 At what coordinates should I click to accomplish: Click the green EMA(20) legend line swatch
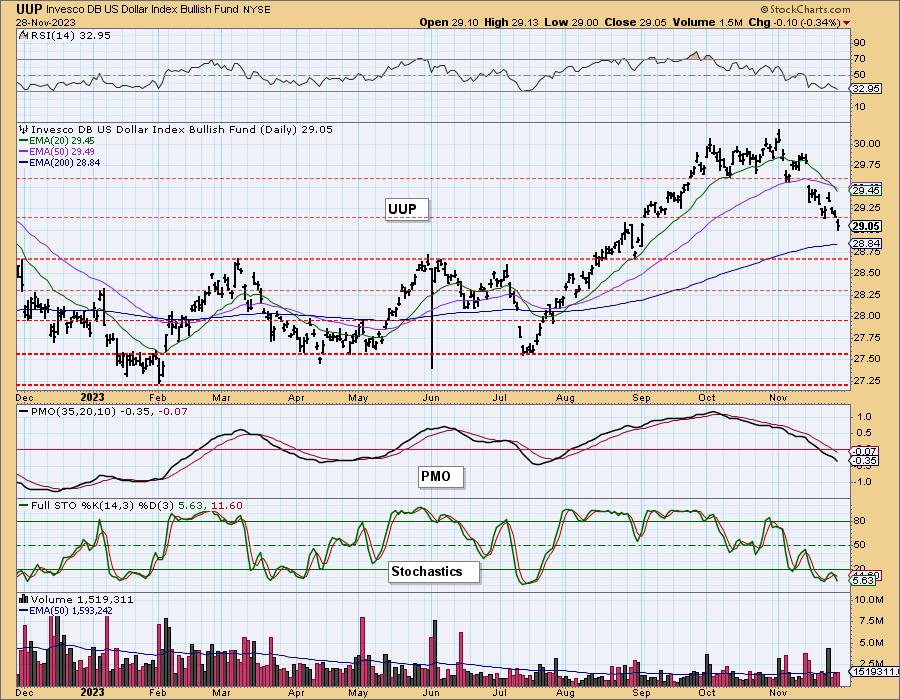(x=24, y=141)
